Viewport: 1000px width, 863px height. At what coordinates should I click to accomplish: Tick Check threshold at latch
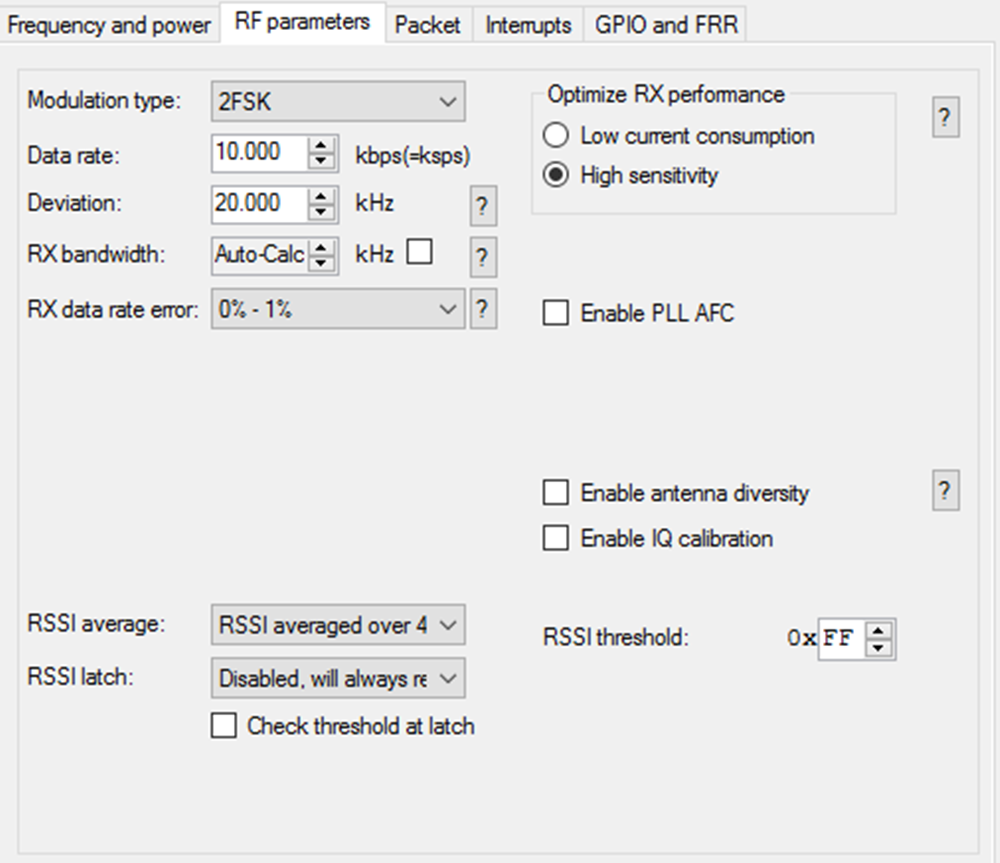pos(223,726)
